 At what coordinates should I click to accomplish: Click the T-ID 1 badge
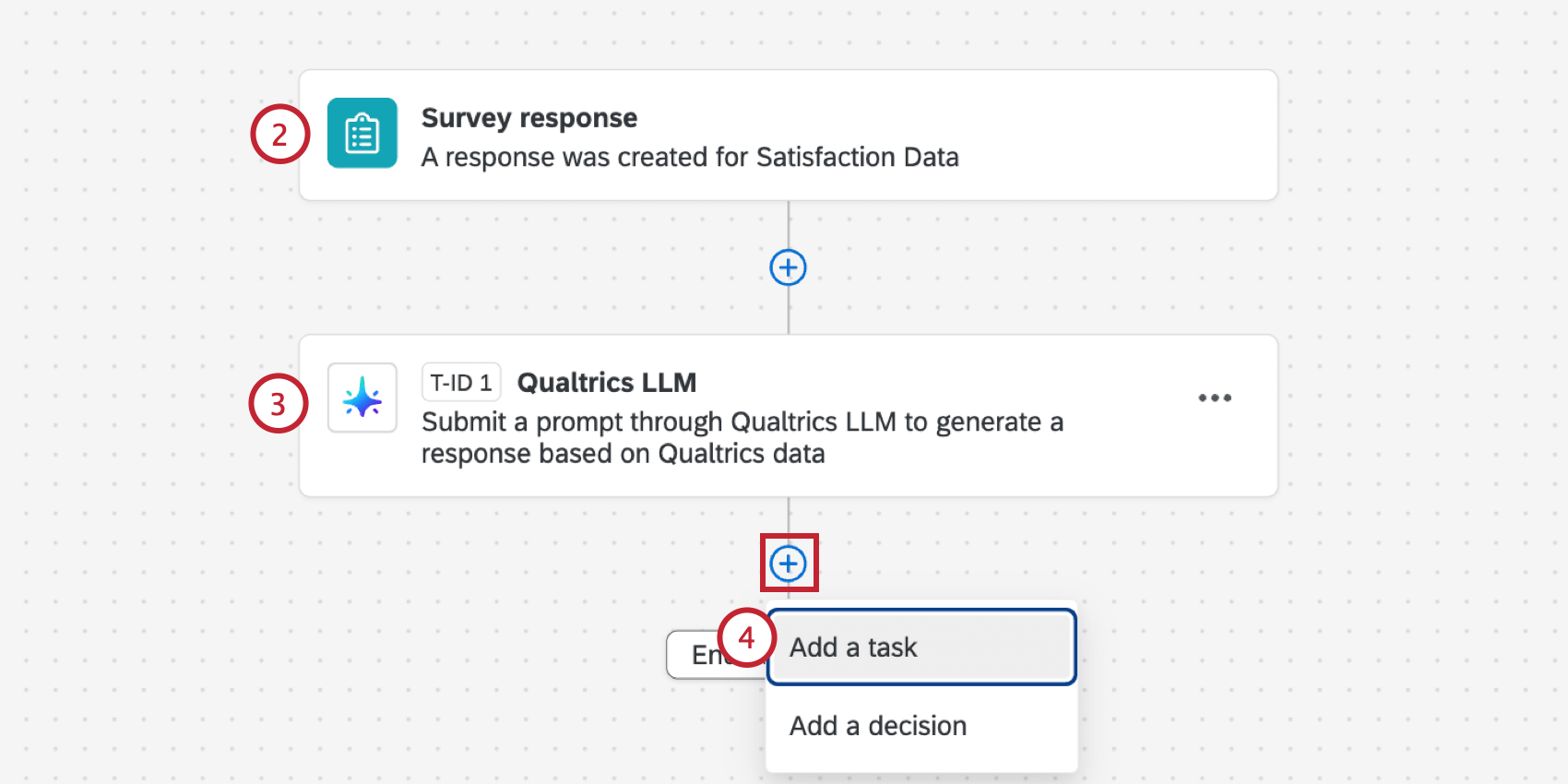[460, 381]
